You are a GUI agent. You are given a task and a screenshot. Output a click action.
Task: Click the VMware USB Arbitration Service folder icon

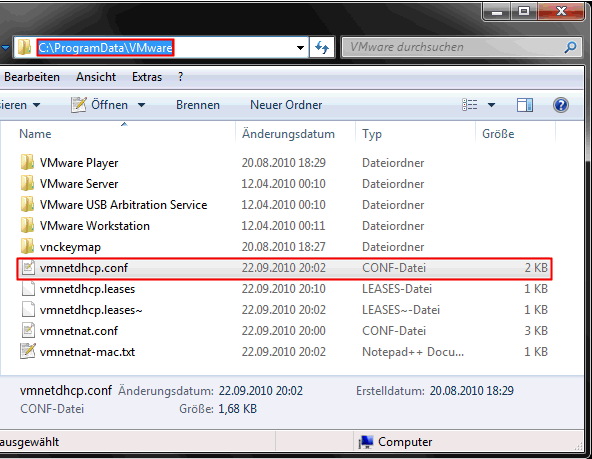pyautogui.click(x=27, y=205)
